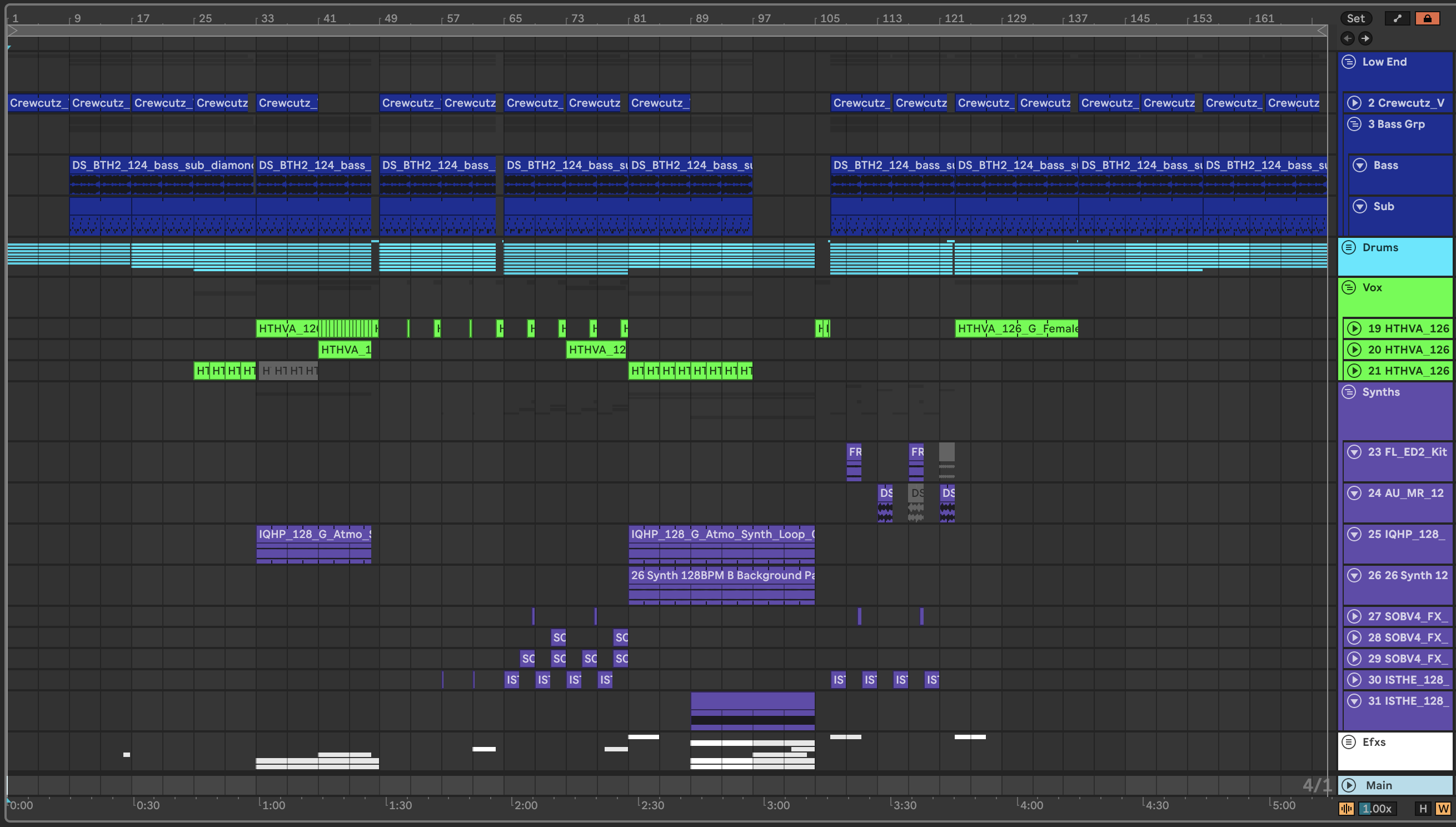Select the large purple clip on track 31

click(x=752, y=710)
